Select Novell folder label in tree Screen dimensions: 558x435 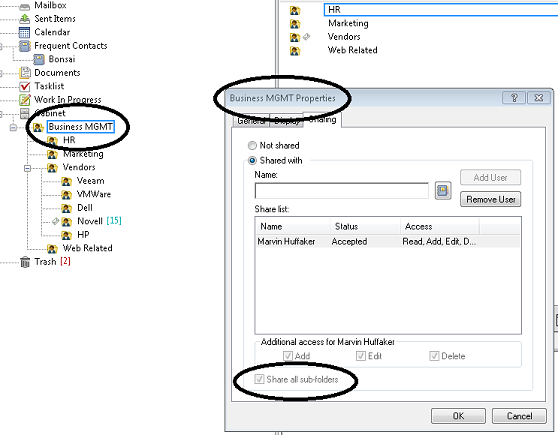click(90, 221)
